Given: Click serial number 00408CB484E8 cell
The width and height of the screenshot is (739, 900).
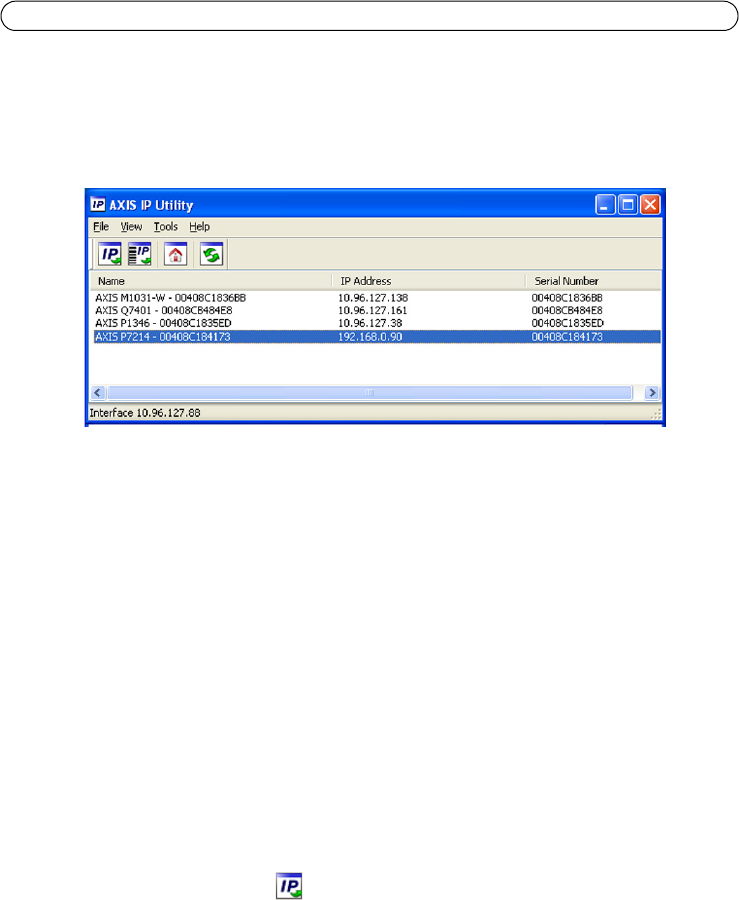Looking at the screenshot, I should pos(567,311).
